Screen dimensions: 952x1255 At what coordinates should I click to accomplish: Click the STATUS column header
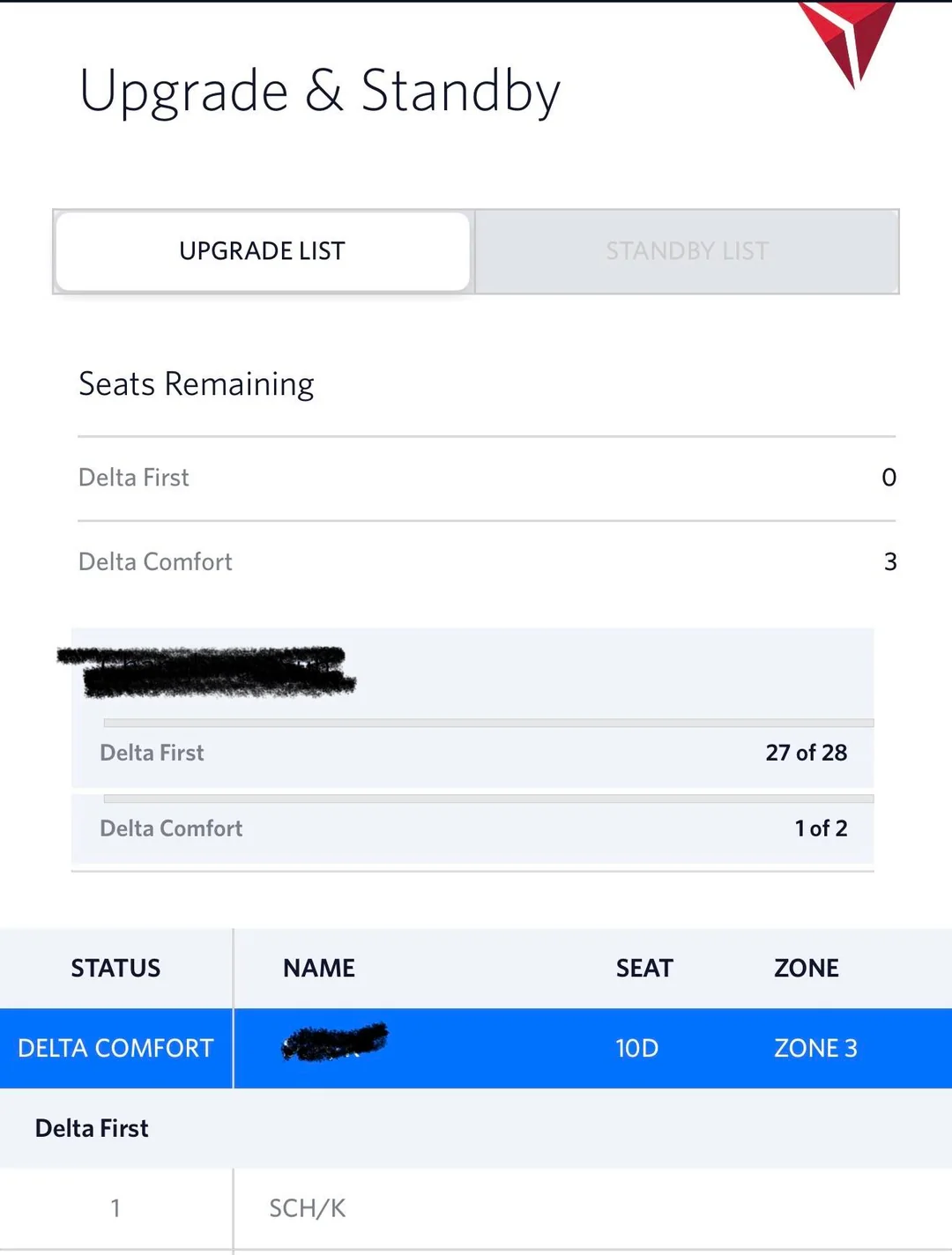click(115, 968)
